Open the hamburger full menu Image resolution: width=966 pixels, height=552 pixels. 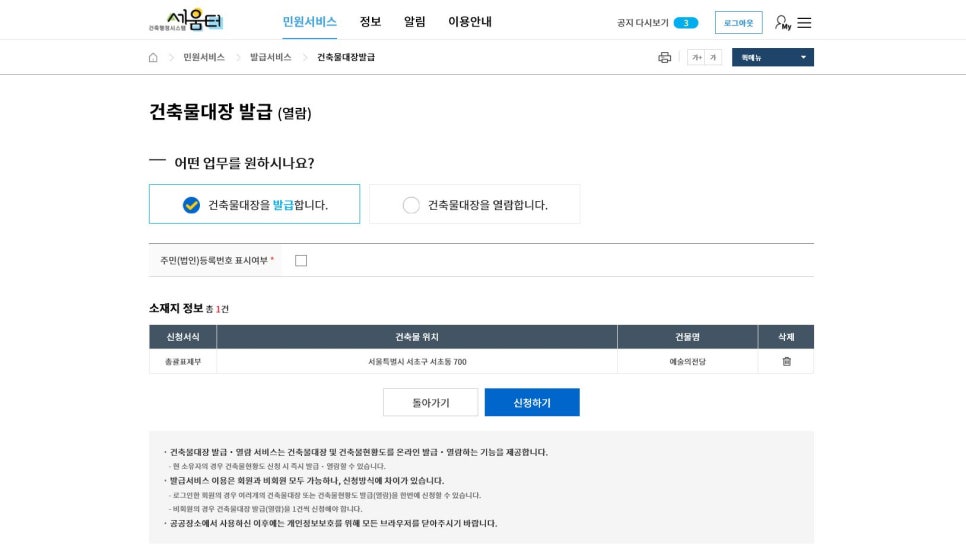804,22
